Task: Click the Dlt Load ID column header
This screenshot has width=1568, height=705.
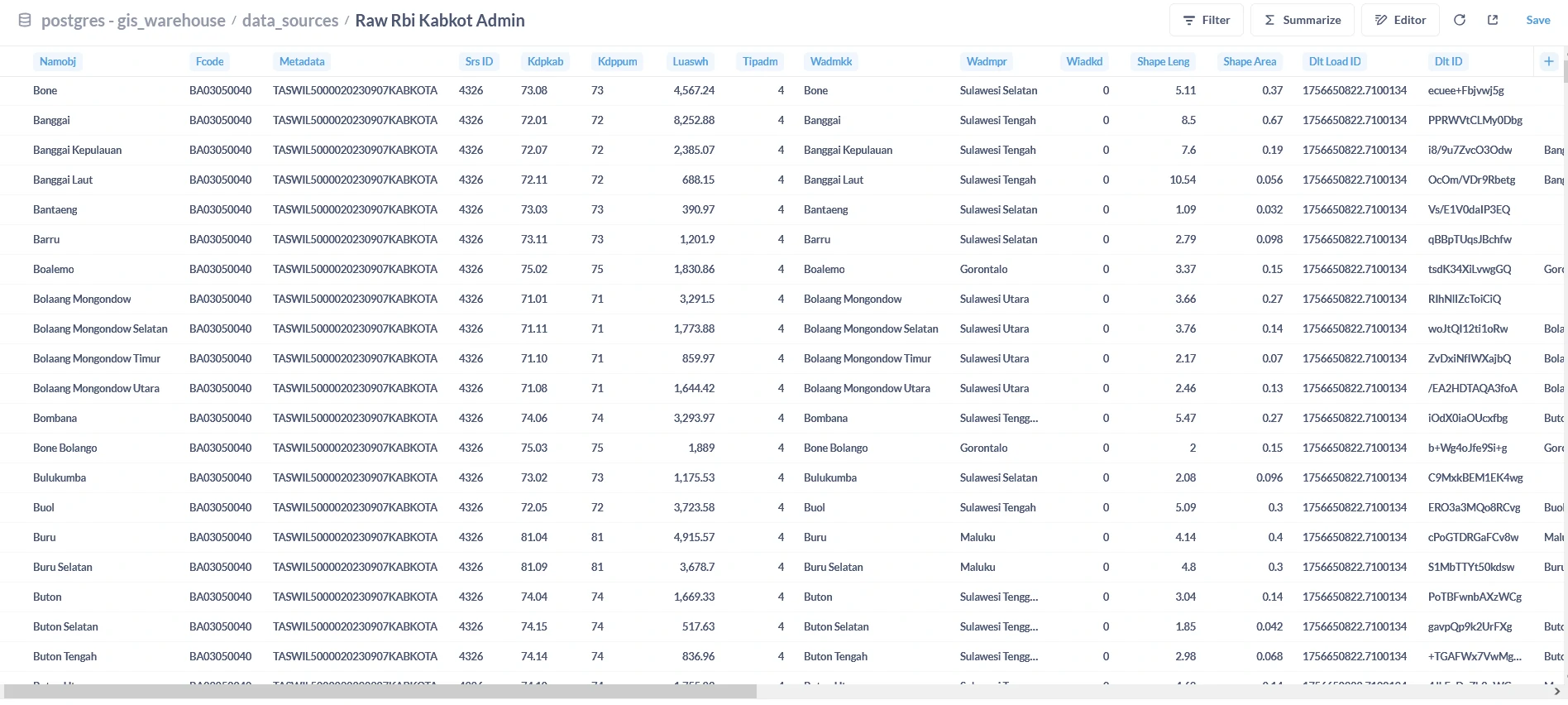Action: pyautogui.click(x=1334, y=61)
